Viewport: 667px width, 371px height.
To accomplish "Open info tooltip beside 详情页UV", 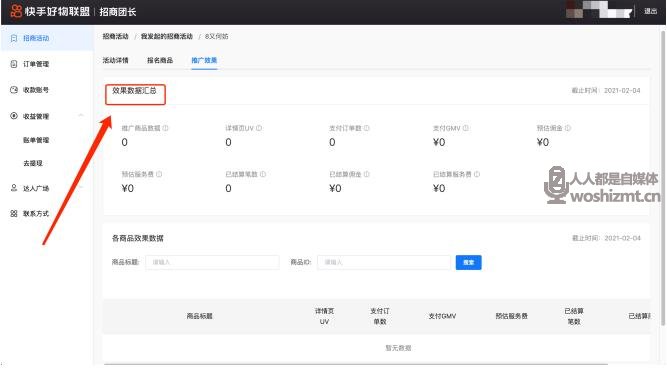I will tap(259, 128).
